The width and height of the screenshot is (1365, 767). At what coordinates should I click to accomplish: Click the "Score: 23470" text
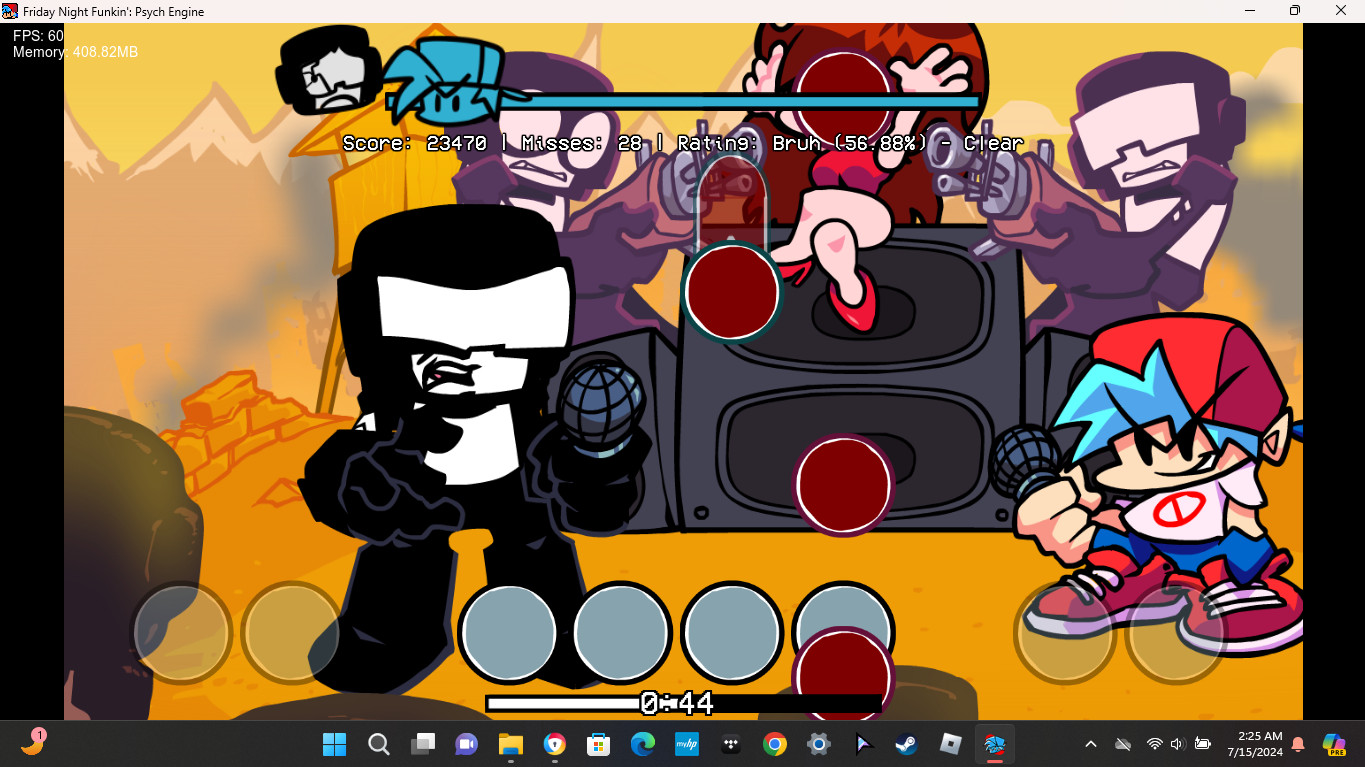tap(415, 143)
